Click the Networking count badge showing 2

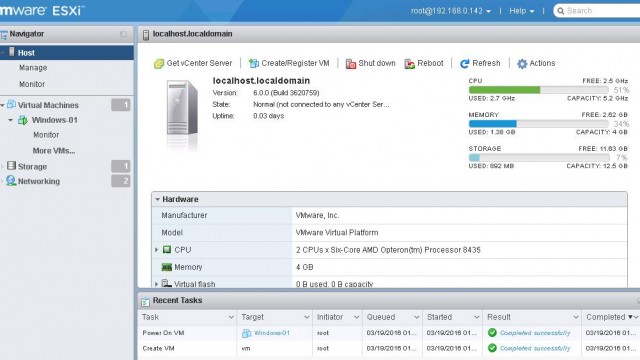tap(121, 181)
